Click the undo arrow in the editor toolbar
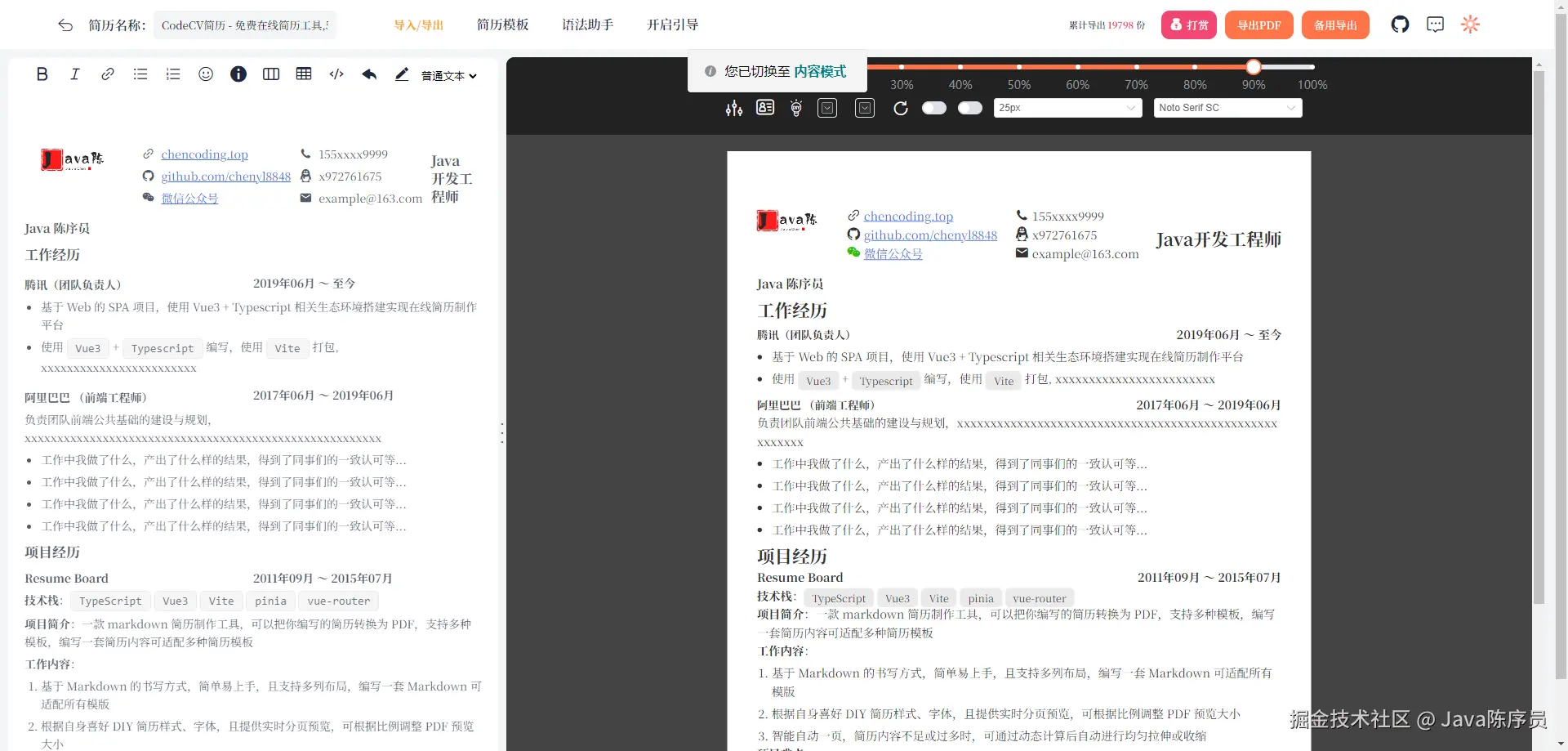 [369, 74]
